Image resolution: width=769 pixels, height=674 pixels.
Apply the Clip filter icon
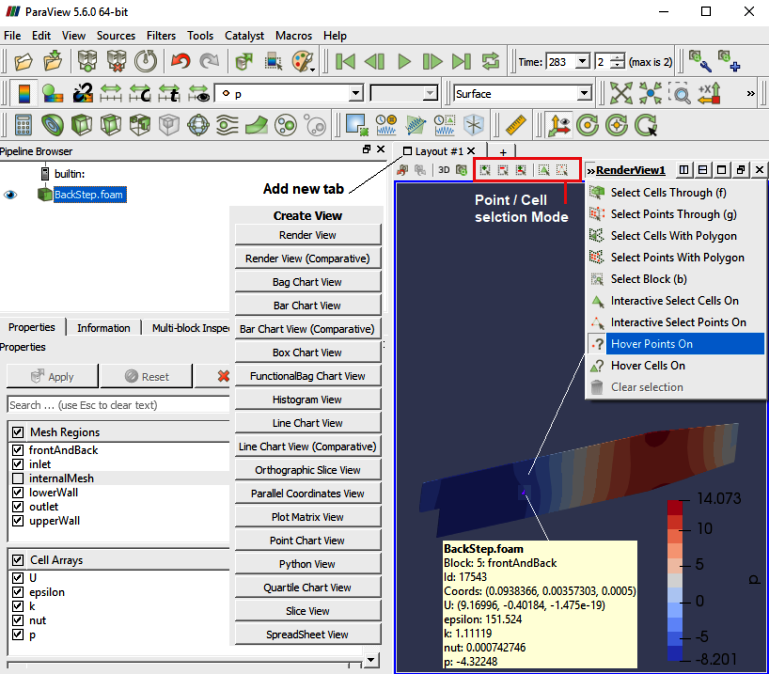click(x=81, y=125)
